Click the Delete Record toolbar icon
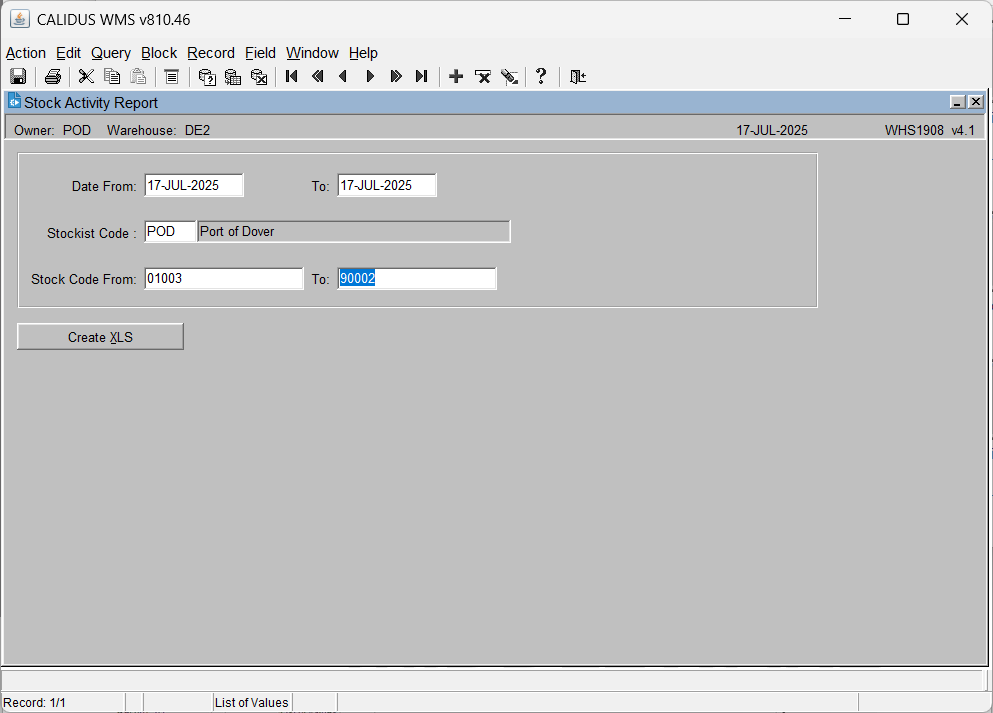This screenshot has height=713, width=993. coord(483,77)
